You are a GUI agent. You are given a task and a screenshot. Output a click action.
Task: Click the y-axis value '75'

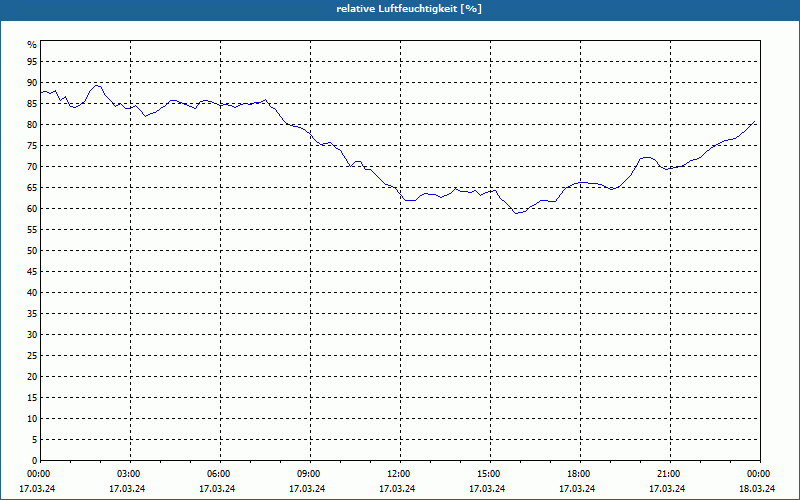32,145
